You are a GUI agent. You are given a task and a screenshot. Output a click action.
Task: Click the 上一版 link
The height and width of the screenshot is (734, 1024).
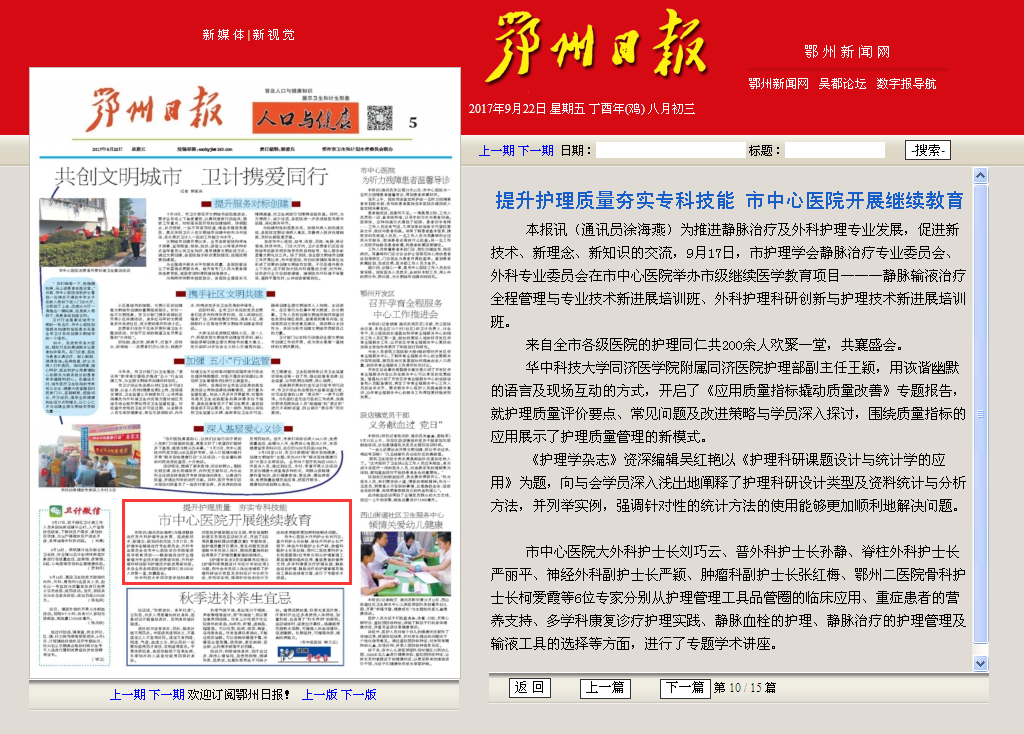click(319, 695)
